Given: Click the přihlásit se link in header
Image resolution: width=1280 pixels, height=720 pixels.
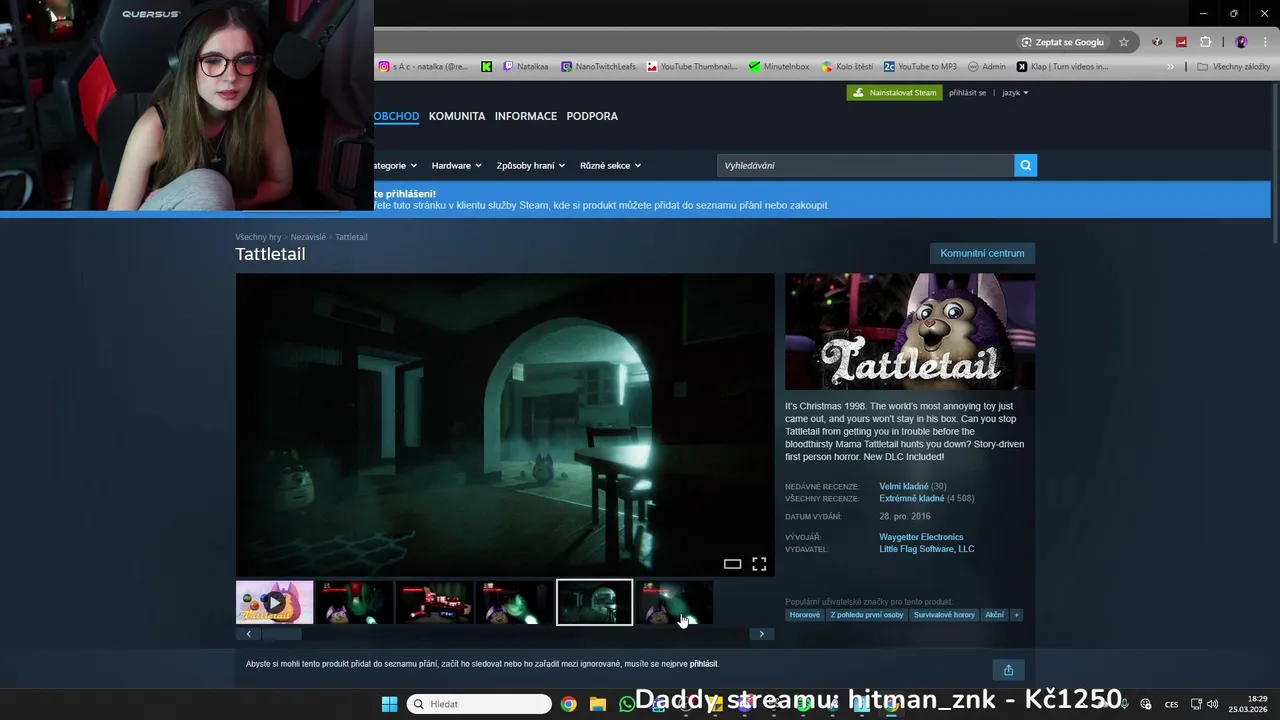Looking at the screenshot, I should [x=967, y=93].
